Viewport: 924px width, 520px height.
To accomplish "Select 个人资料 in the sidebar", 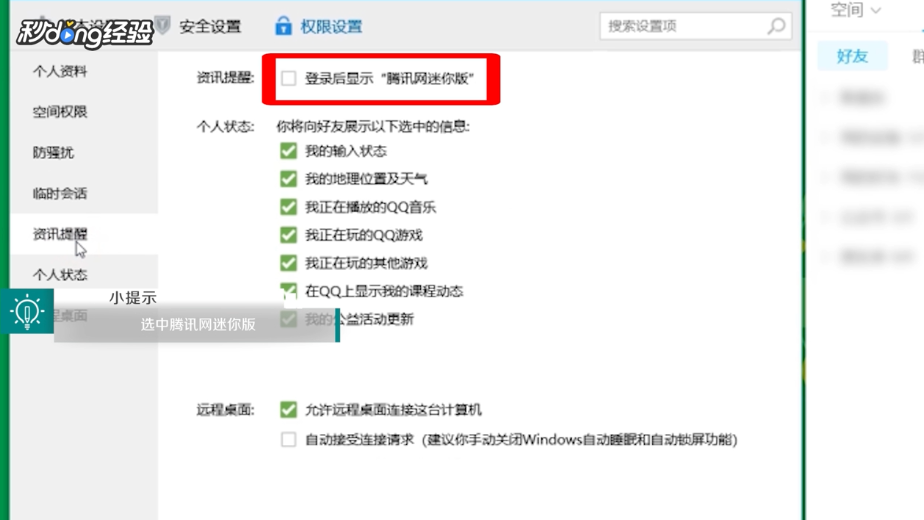I will click(x=60, y=71).
